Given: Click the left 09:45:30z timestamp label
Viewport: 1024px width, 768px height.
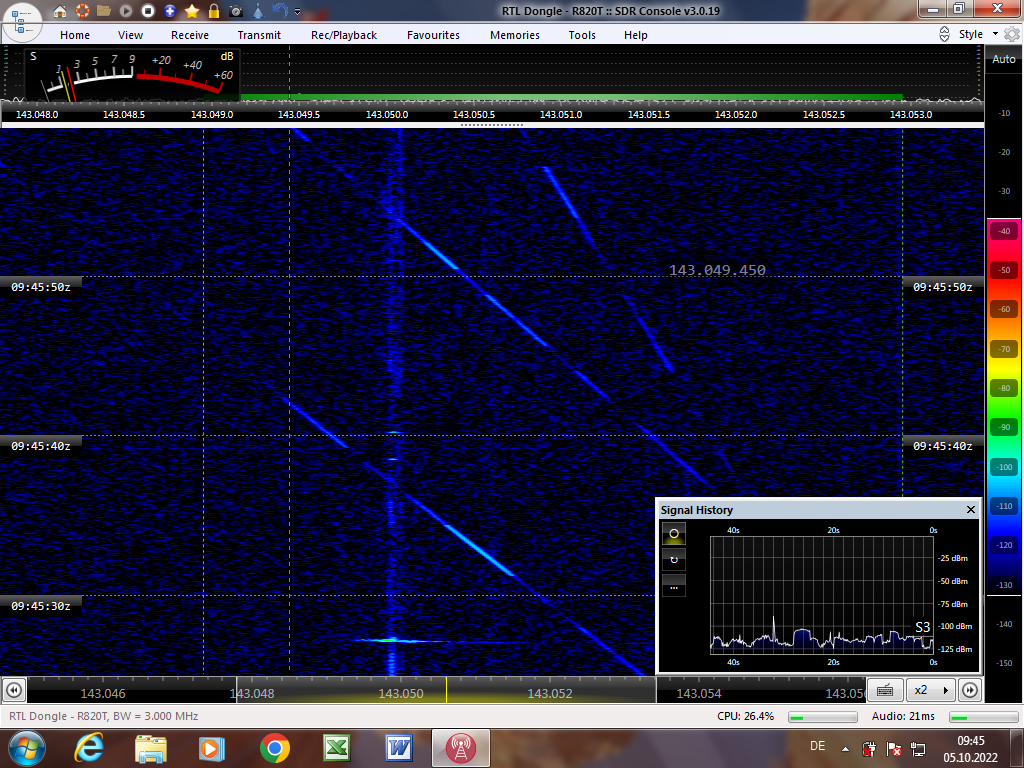Looking at the screenshot, I should coord(40,606).
